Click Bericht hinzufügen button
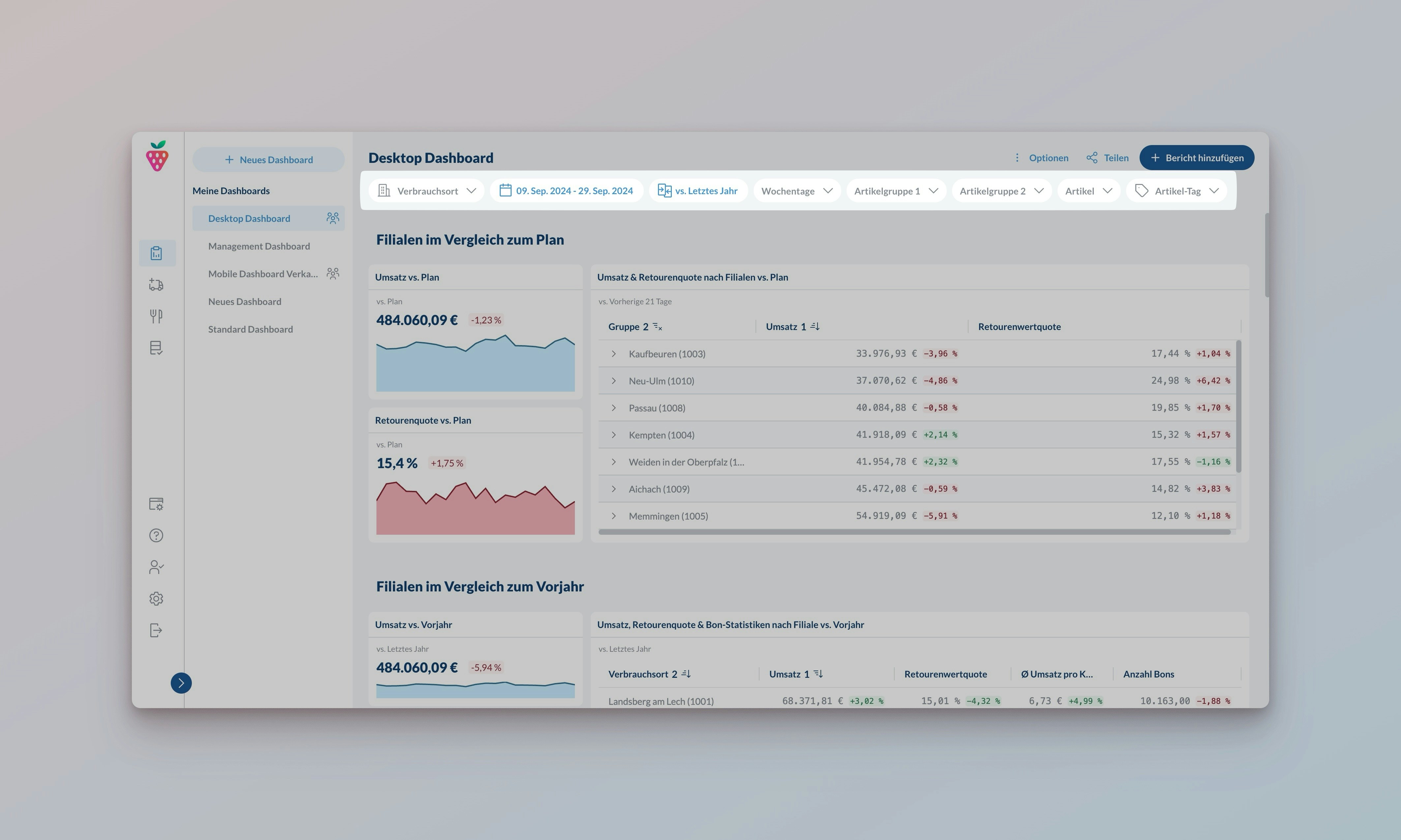 [1196, 158]
